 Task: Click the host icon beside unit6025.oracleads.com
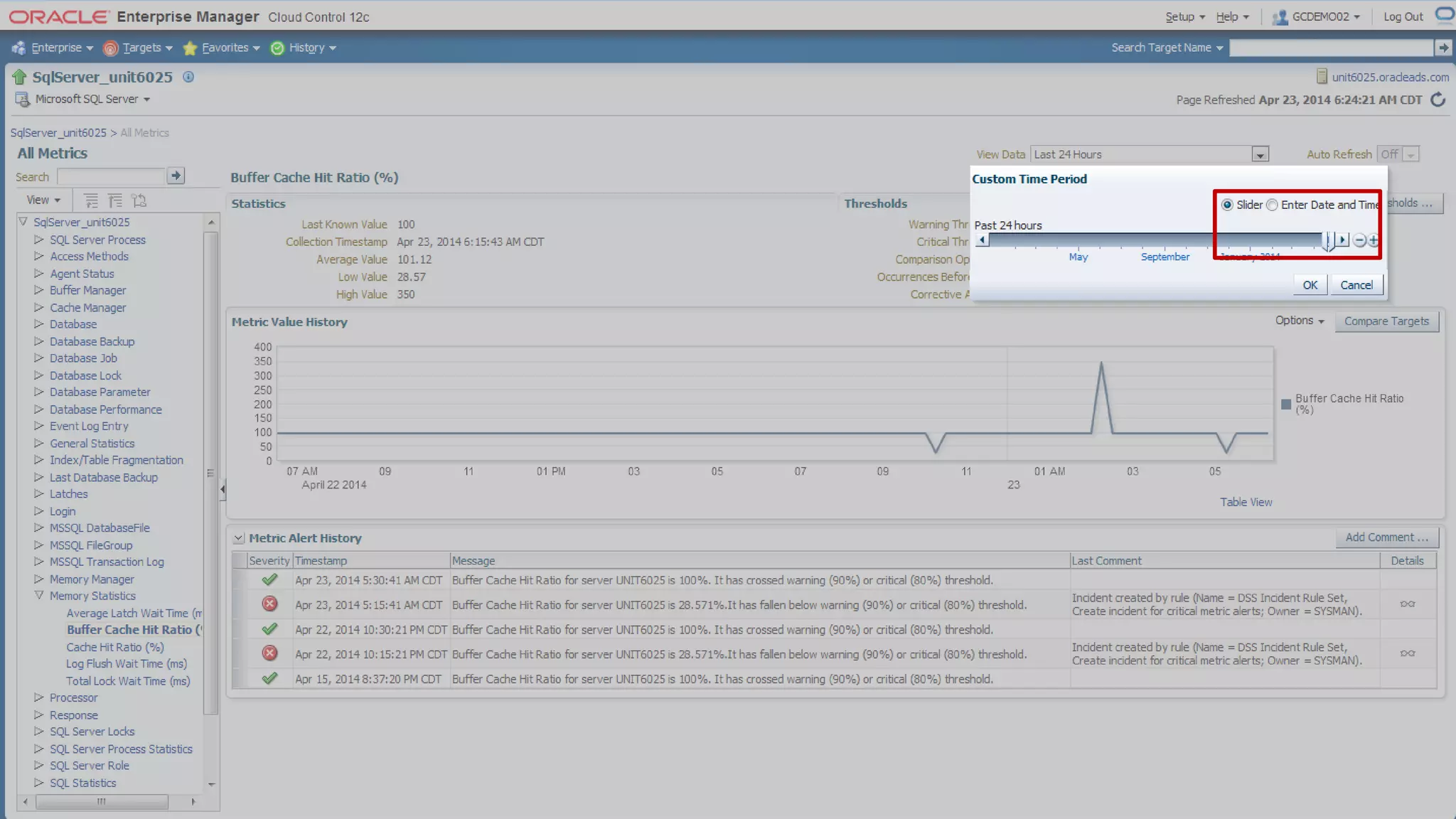tap(1322, 77)
